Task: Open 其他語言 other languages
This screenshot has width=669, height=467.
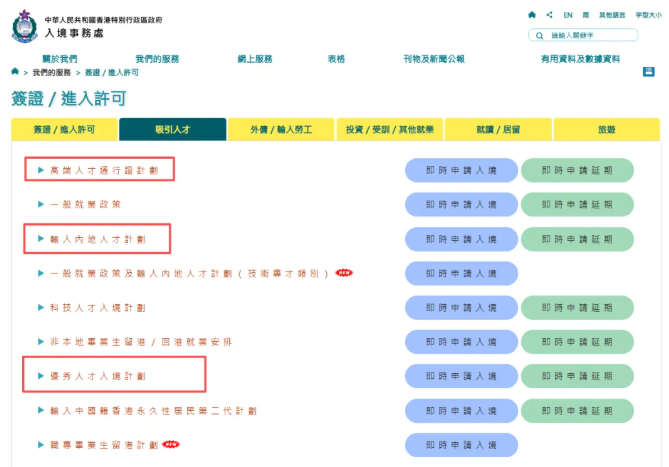Action: (x=612, y=15)
